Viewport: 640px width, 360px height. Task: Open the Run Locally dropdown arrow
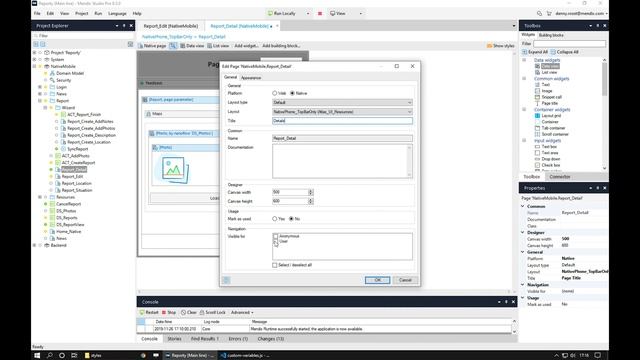308,13
